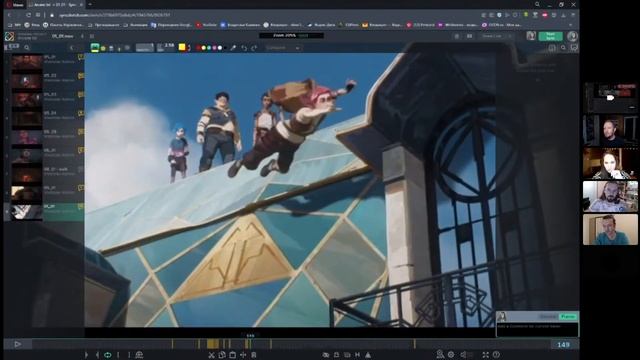Paste the sketch onto current frame
The image size is (640, 360).
click(232, 355)
